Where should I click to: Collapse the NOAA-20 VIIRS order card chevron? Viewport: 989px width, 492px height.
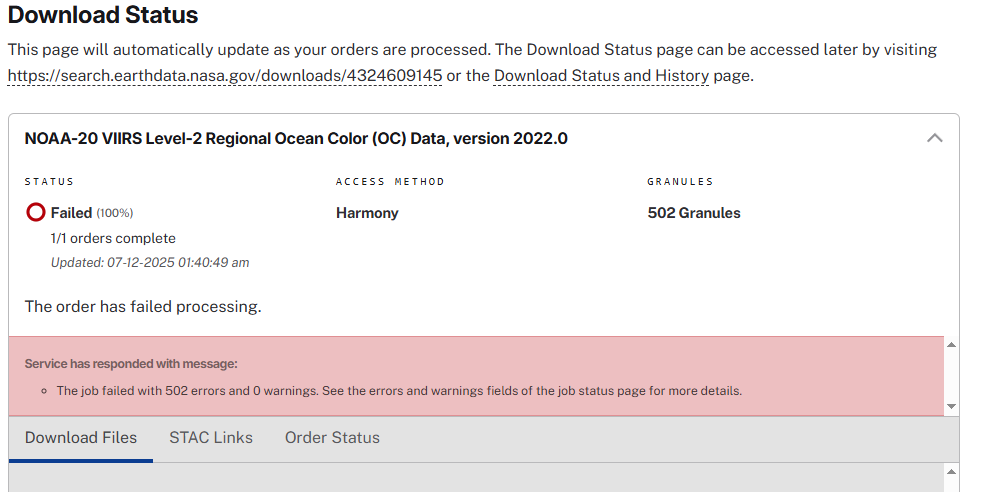(935, 138)
